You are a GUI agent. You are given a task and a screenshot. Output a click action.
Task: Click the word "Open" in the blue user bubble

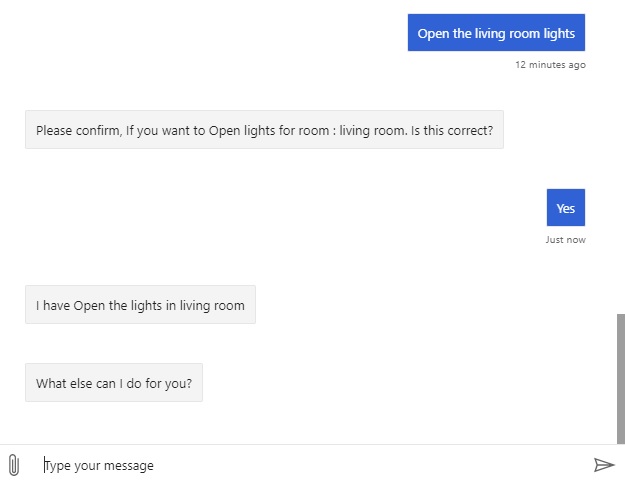(434, 33)
